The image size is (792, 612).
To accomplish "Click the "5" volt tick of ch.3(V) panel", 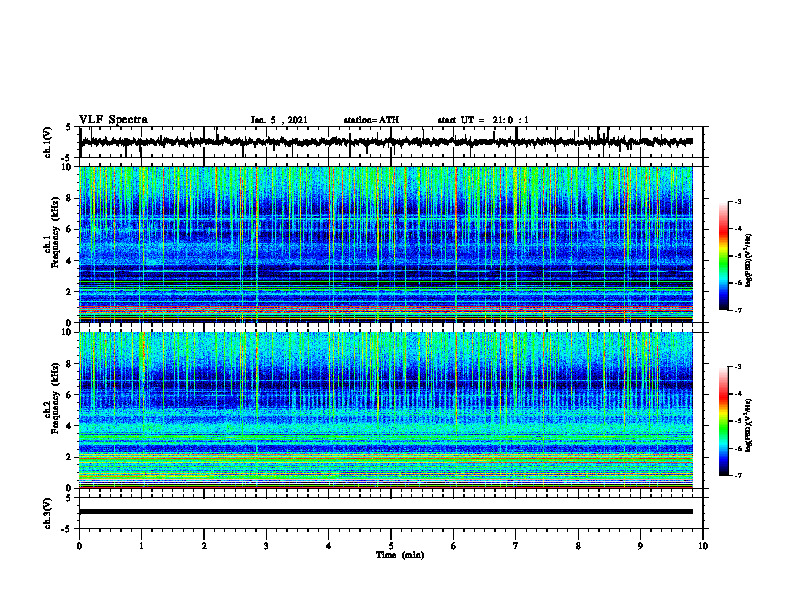I will (69, 499).
